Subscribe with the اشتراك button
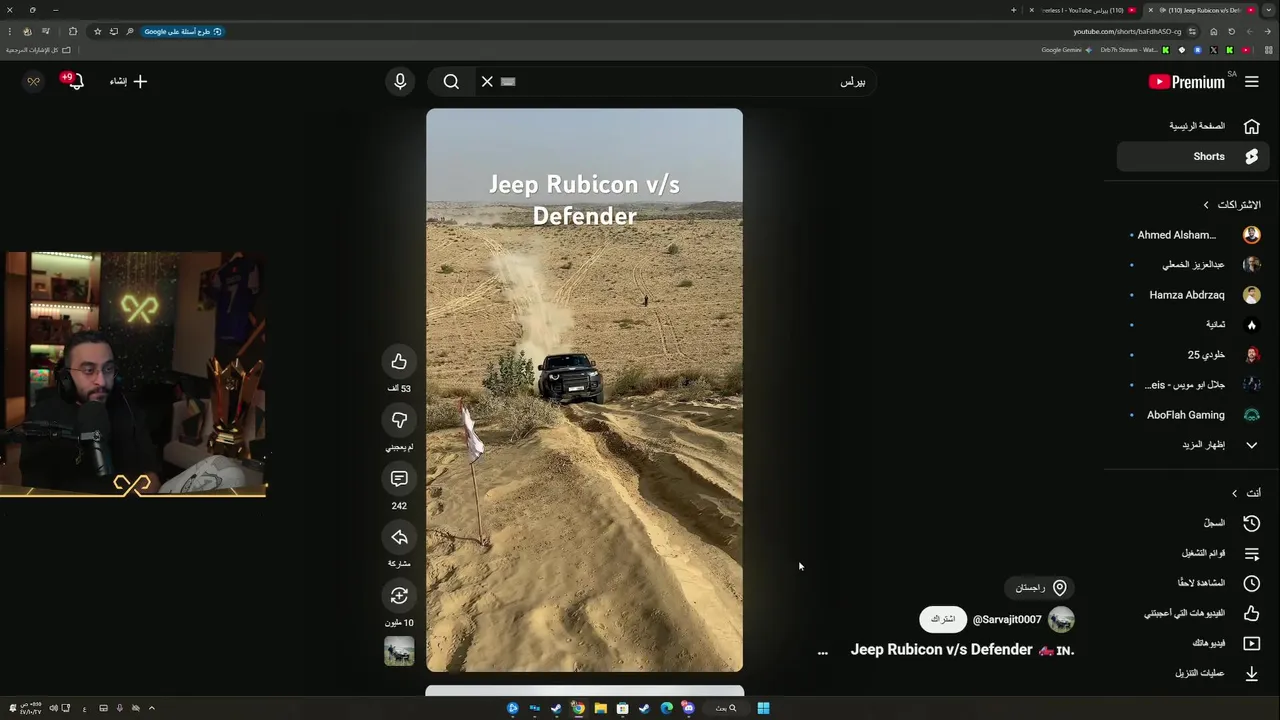 click(943, 620)
